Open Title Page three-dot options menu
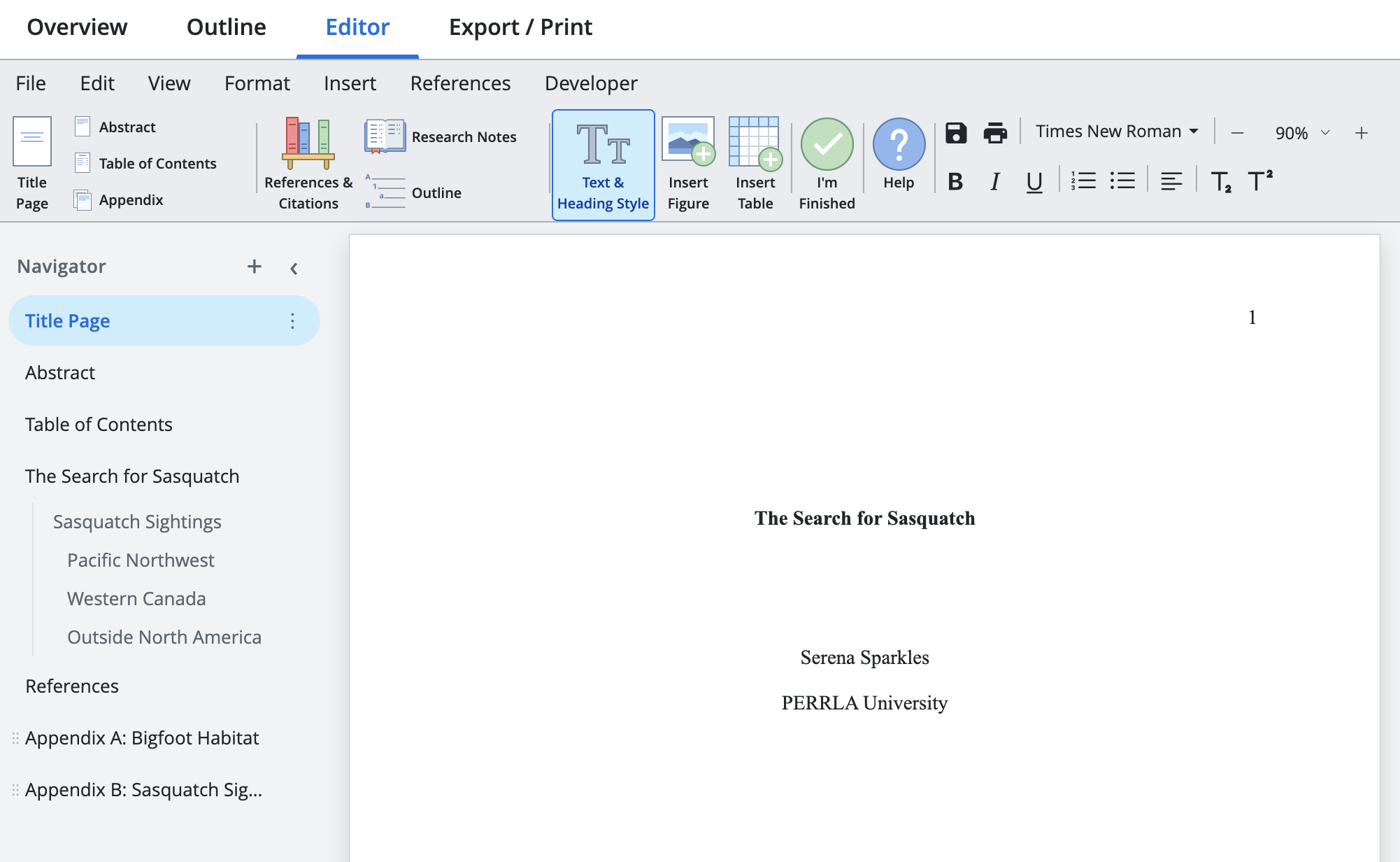 (x=292, y=320)
